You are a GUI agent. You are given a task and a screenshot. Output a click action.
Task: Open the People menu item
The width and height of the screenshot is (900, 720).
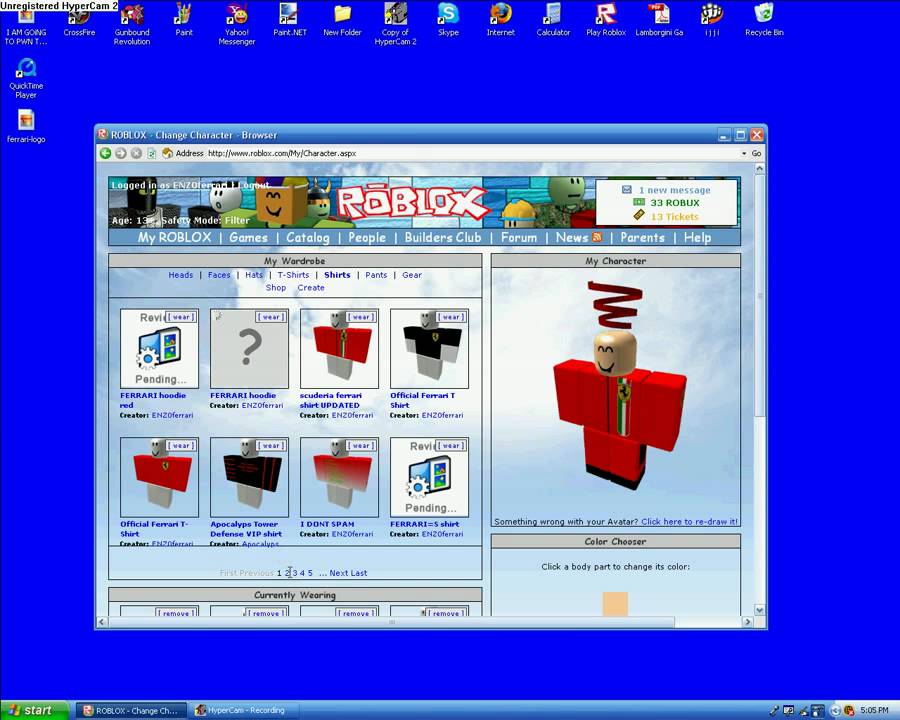(x=367, y=237)
